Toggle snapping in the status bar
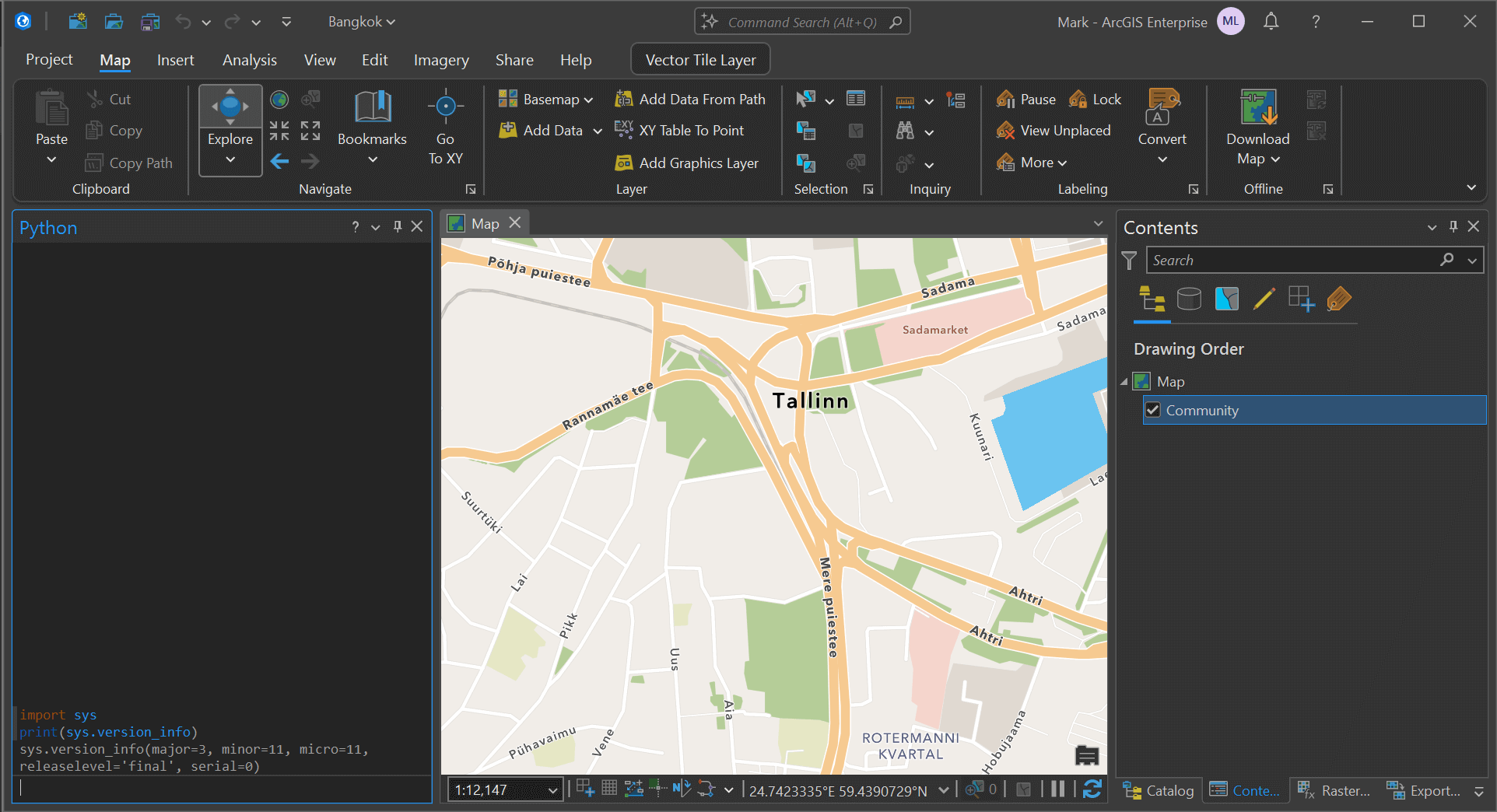The width and height of the screenshot is (1497, 812). tap(586, 789)
